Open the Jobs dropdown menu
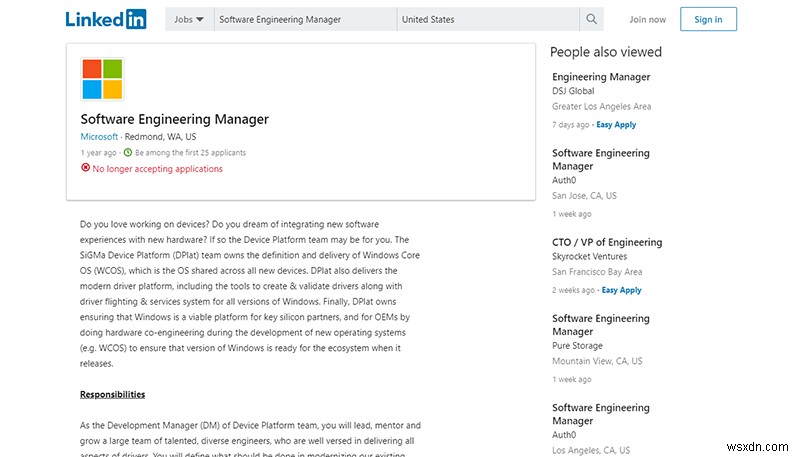Screen dimensions: 800x457 pos(189,19)
